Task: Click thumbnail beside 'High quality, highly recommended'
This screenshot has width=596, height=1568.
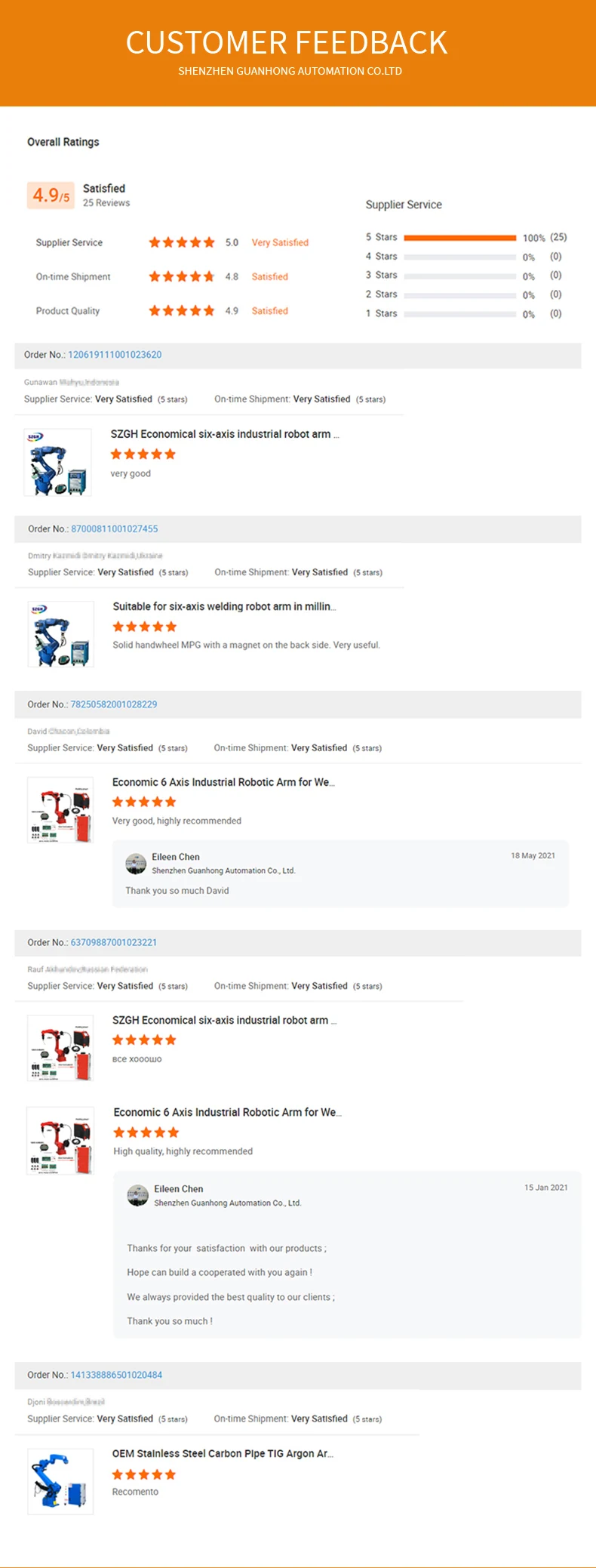Action: click(60, 1141)
